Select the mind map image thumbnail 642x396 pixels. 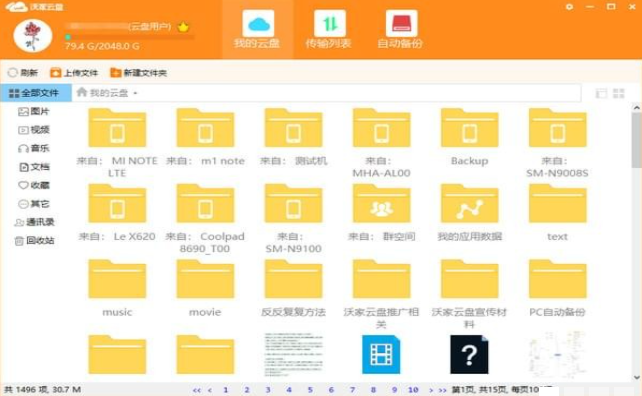pyautogui.click(x=557, y=354)
